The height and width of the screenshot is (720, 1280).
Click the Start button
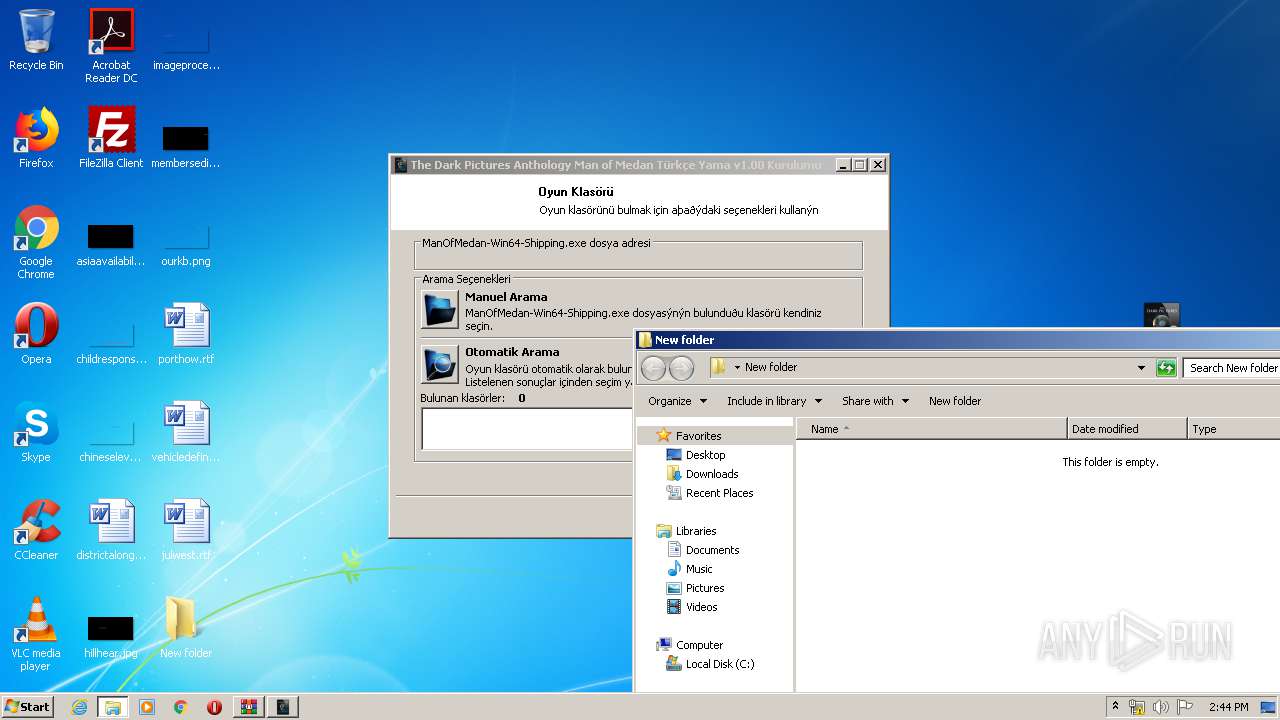click(28, 707)
